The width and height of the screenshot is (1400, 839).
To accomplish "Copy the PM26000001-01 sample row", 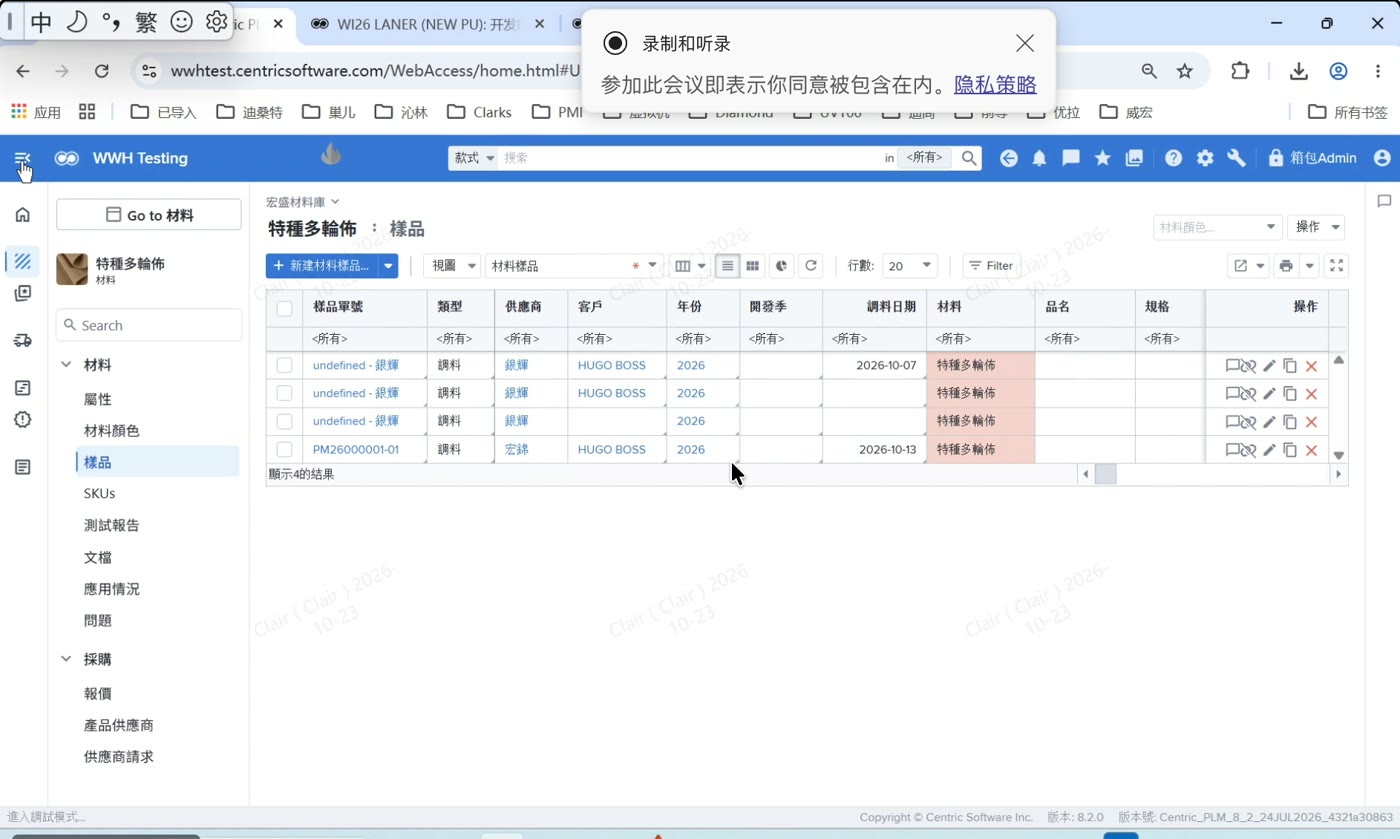I will [1290, 450].
